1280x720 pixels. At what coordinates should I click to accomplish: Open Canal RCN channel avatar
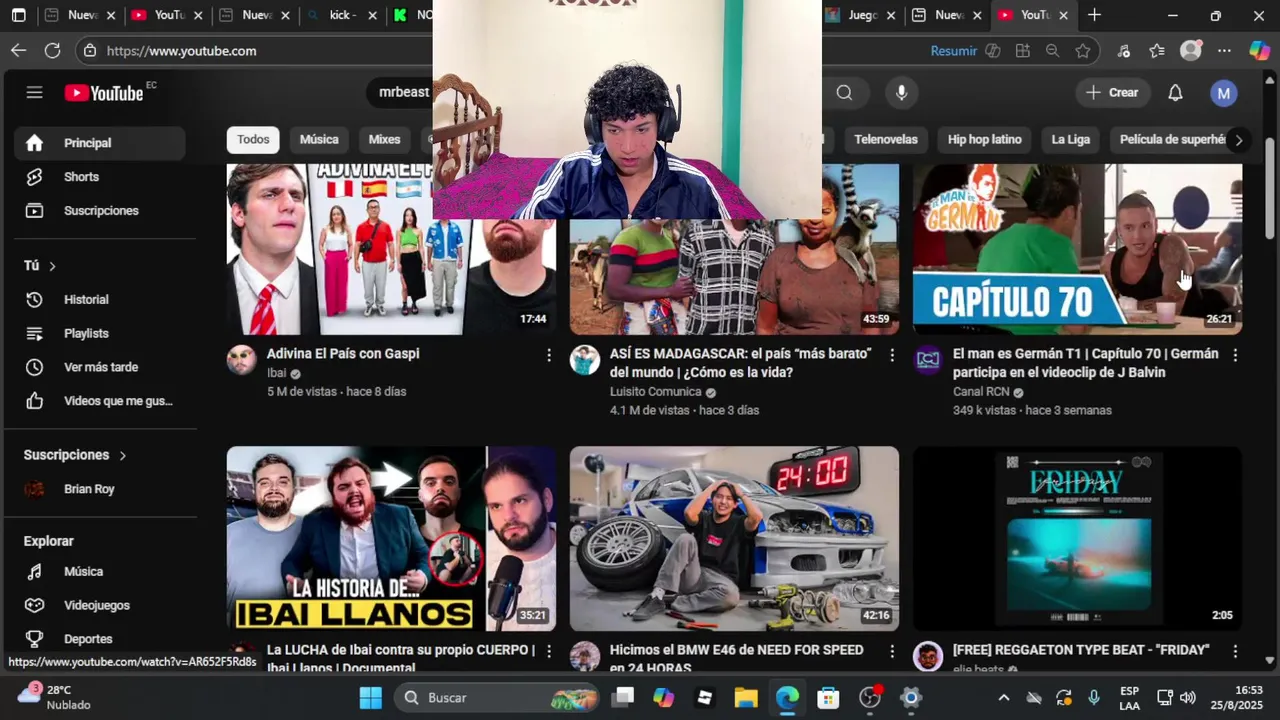[x=928, y=360]
